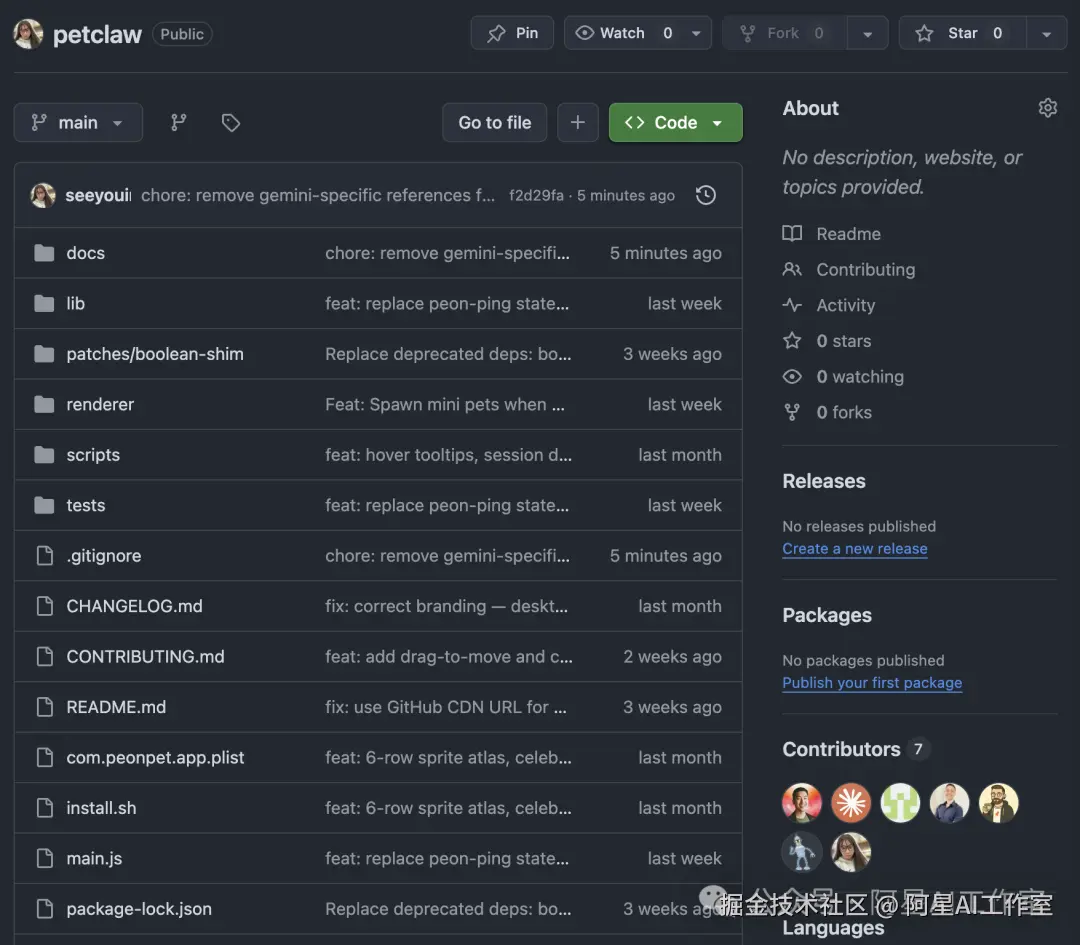The height and width of the screenshot is (945, 1080).
Task: Open 0 forks link
Action: tap(844, 413)
